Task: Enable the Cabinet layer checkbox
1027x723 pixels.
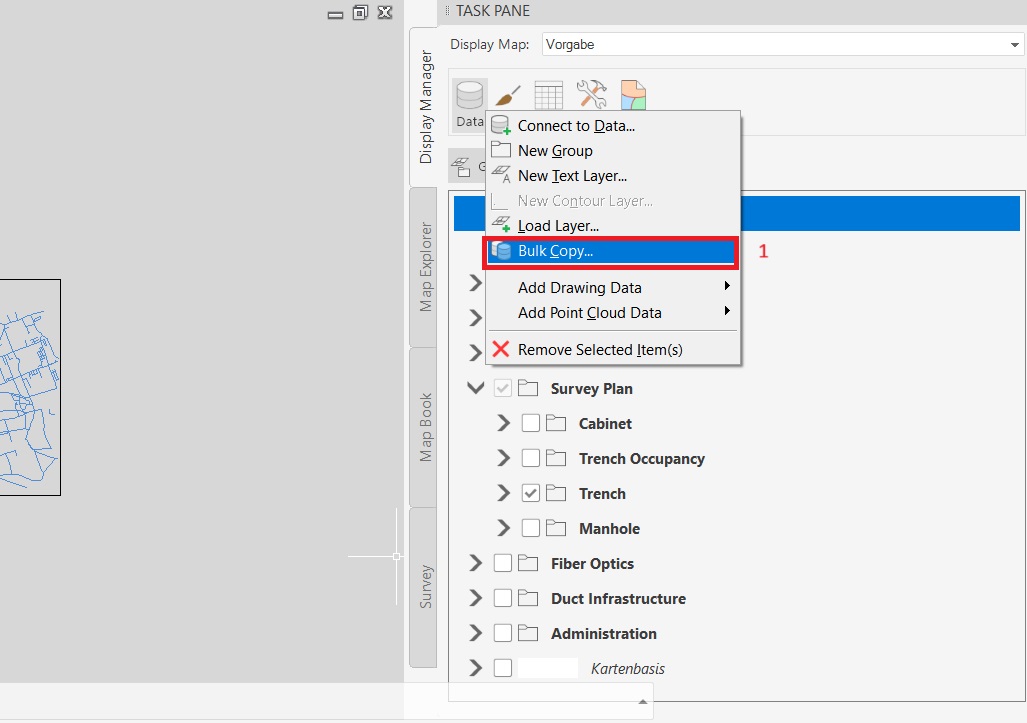Action: tap(531, 424)
